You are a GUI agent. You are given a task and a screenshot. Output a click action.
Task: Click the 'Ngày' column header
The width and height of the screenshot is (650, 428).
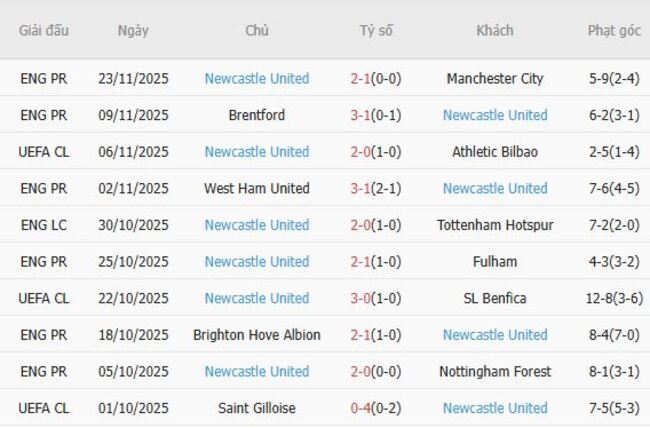[x=133, y=30]
